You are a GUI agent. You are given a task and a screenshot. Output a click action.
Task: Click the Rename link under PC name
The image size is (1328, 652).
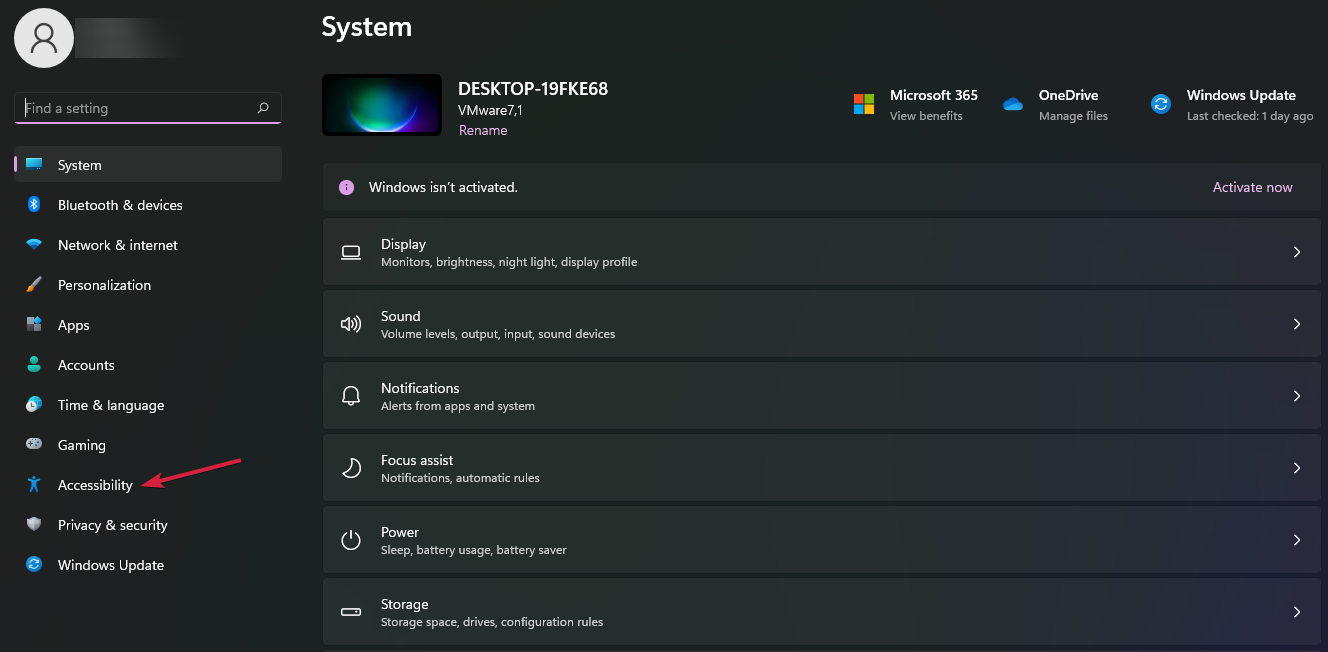tap(483, 130)
